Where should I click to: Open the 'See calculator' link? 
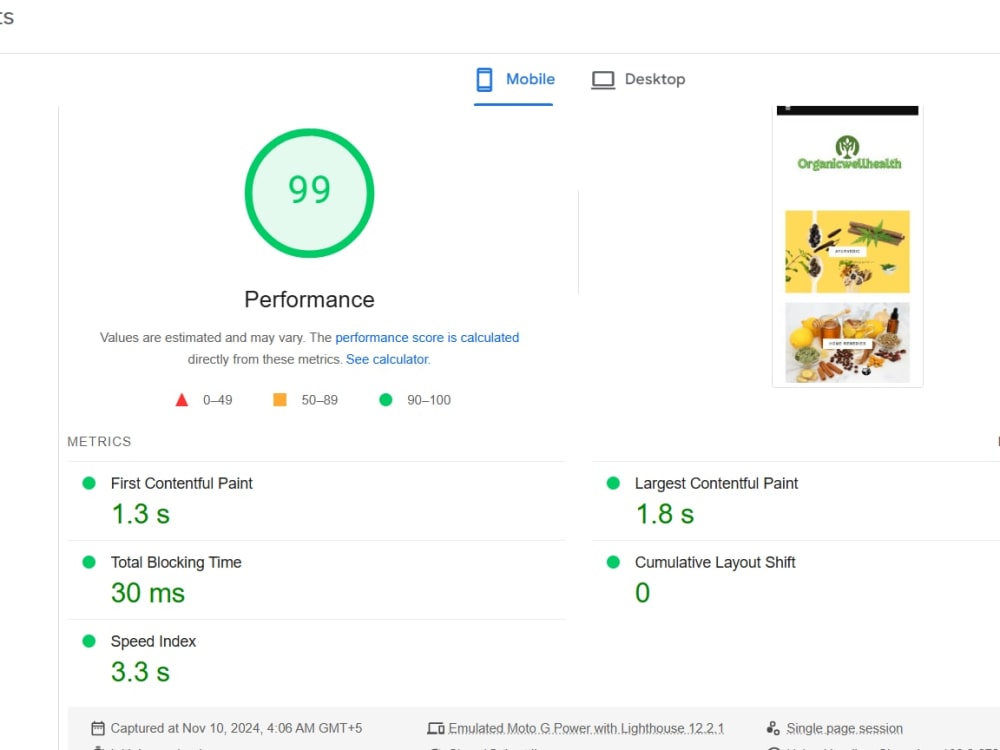coord(387,359)
